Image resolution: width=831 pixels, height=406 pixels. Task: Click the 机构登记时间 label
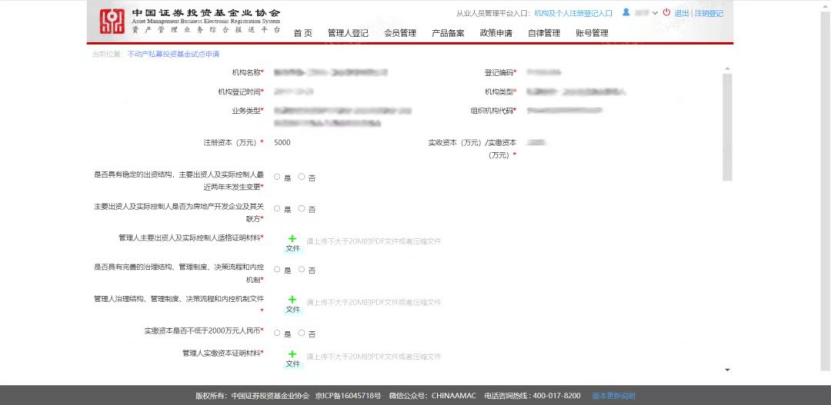pos(239,92)
